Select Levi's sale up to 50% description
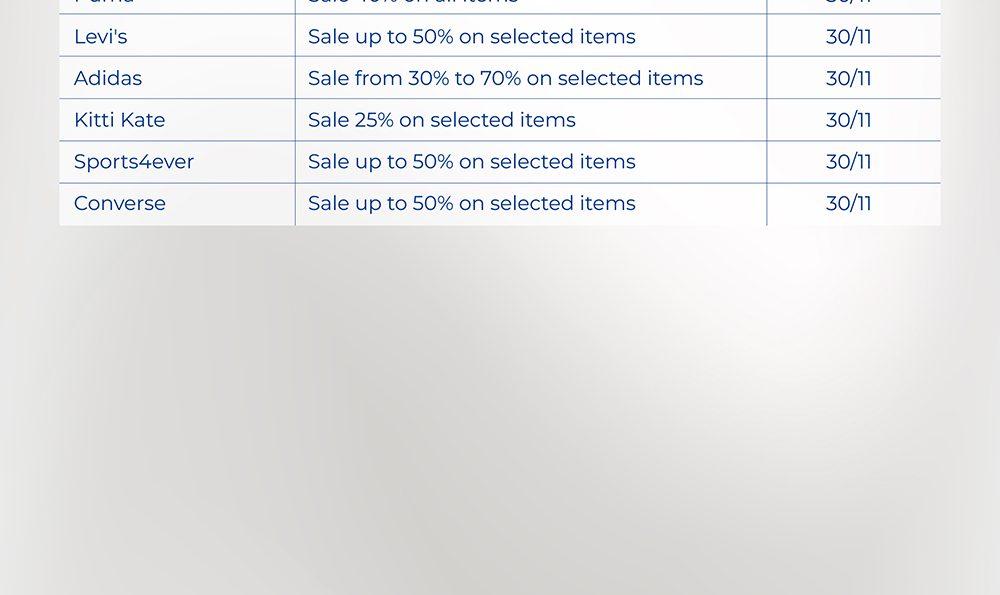1000x595 pixels. (x=471, y=37)
